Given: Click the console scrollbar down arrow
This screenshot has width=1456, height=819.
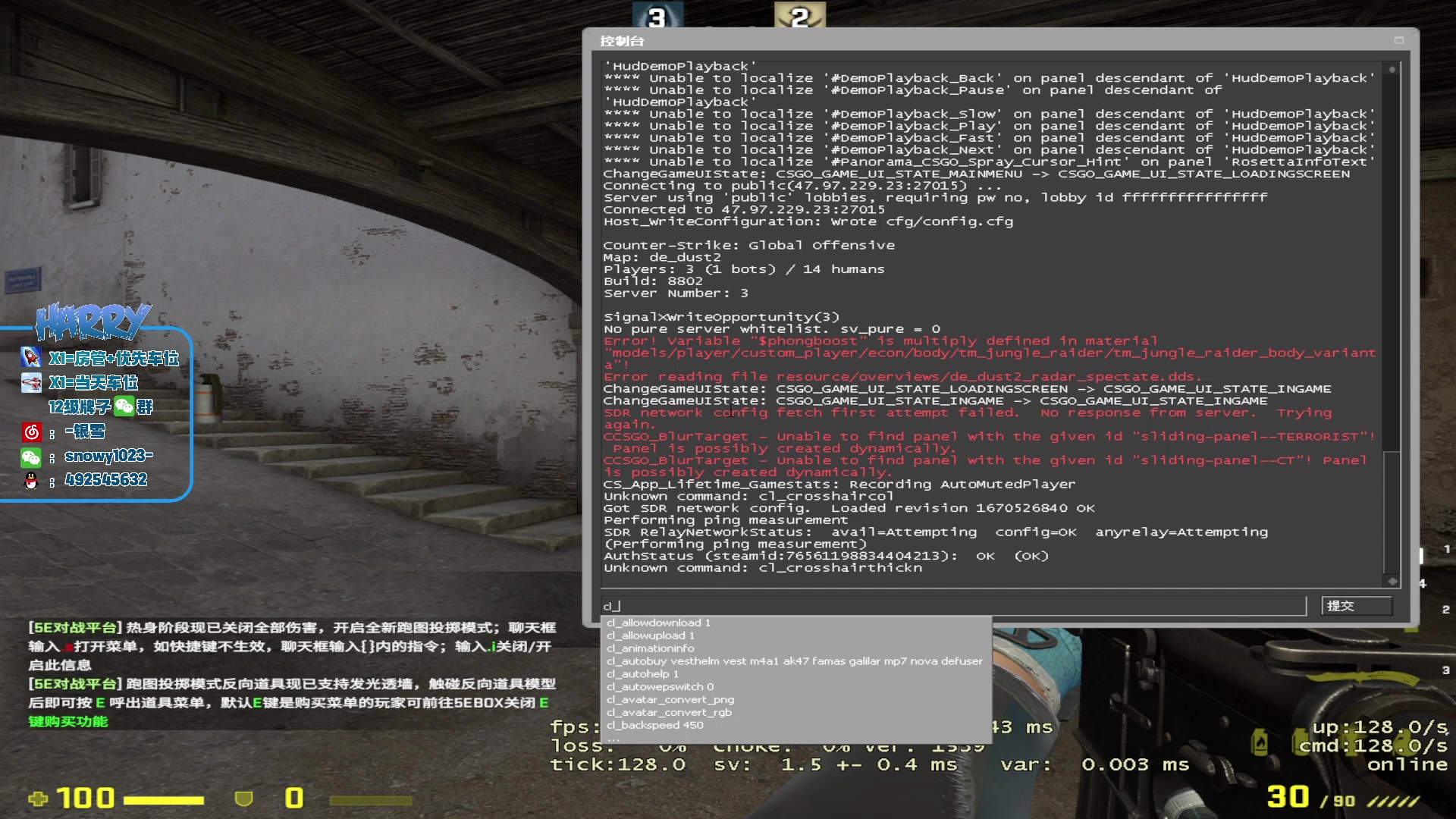Looking at the screenshot, I should pos(1392,581).
